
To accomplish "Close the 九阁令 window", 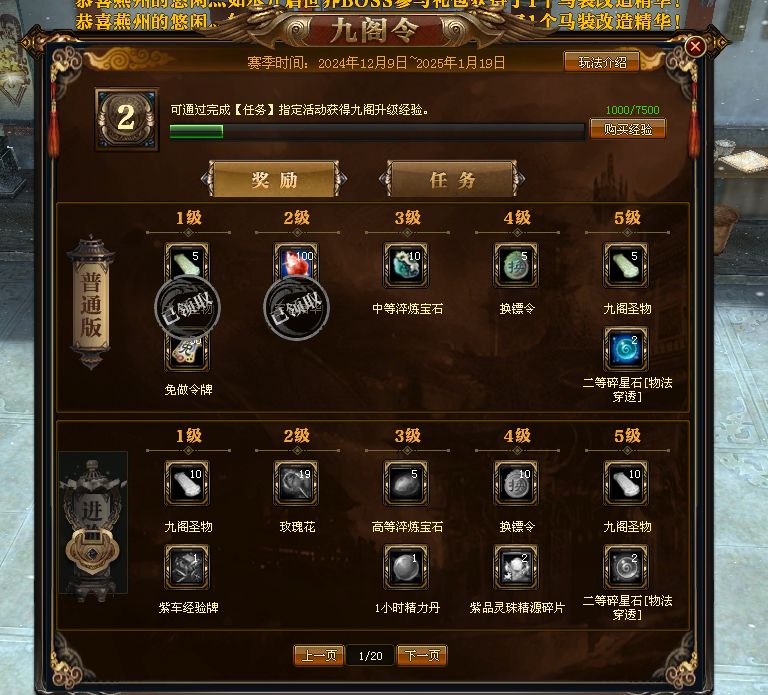I will tap(695, 47).
